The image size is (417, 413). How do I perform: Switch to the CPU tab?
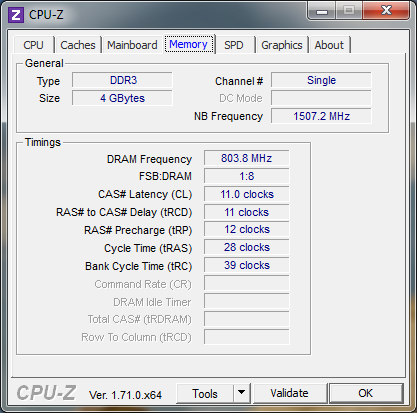click(33, 45)
